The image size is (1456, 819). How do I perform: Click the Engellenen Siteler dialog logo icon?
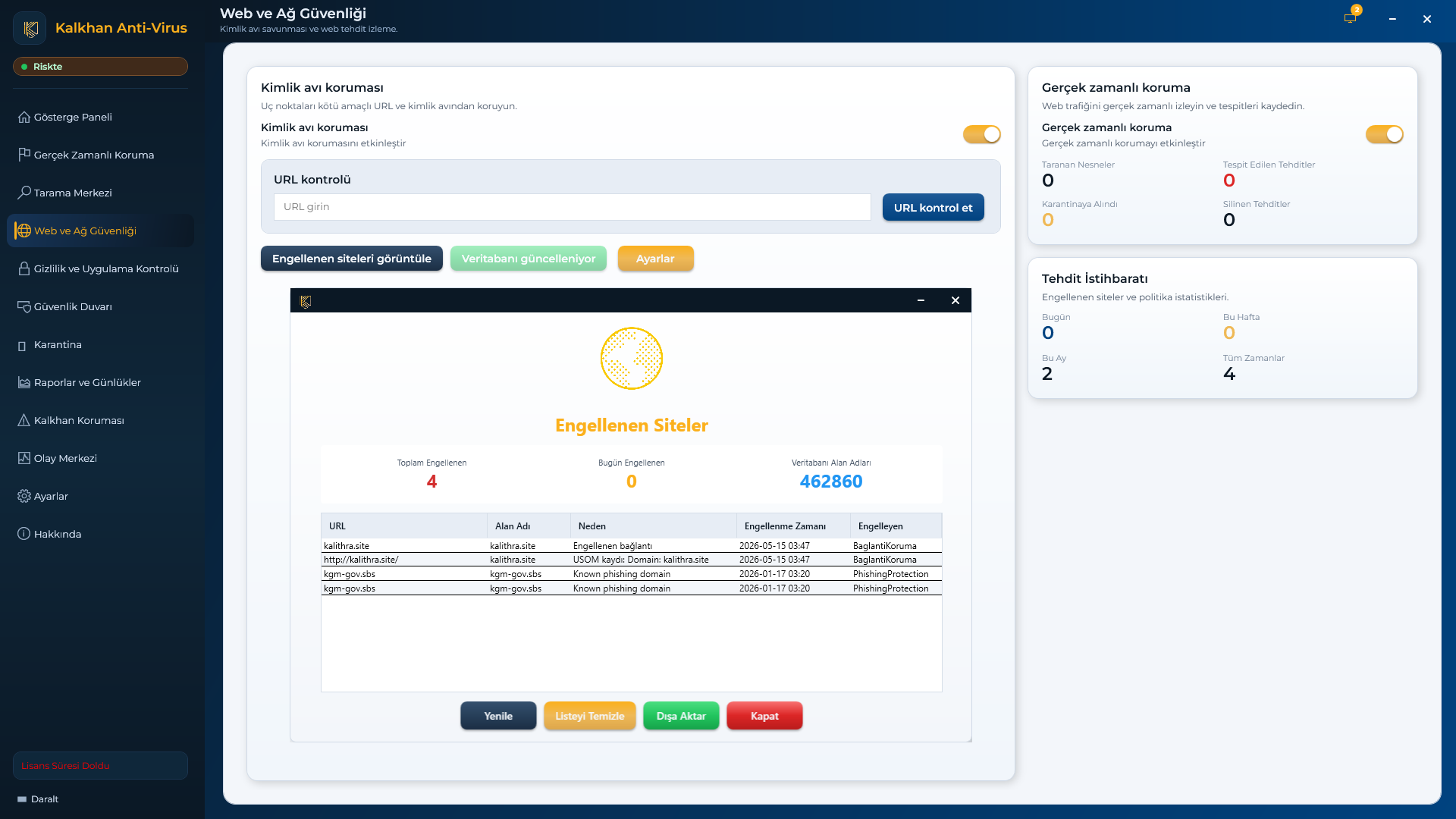306,301
